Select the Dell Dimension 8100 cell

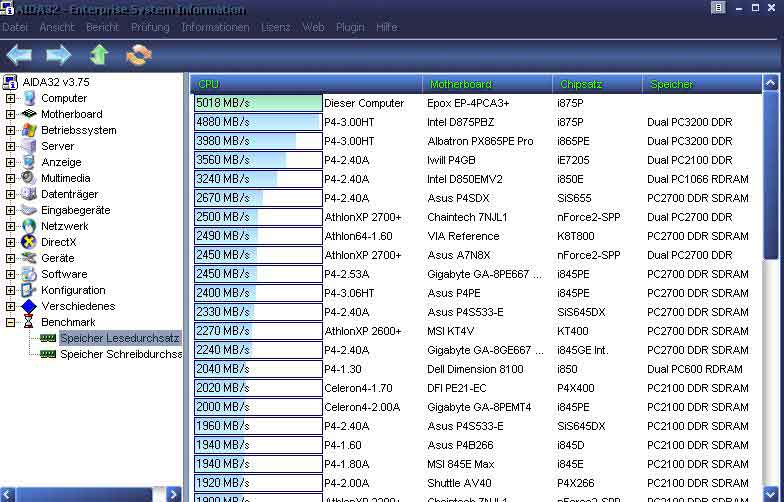pyautogui.click(x=475, y=370)
